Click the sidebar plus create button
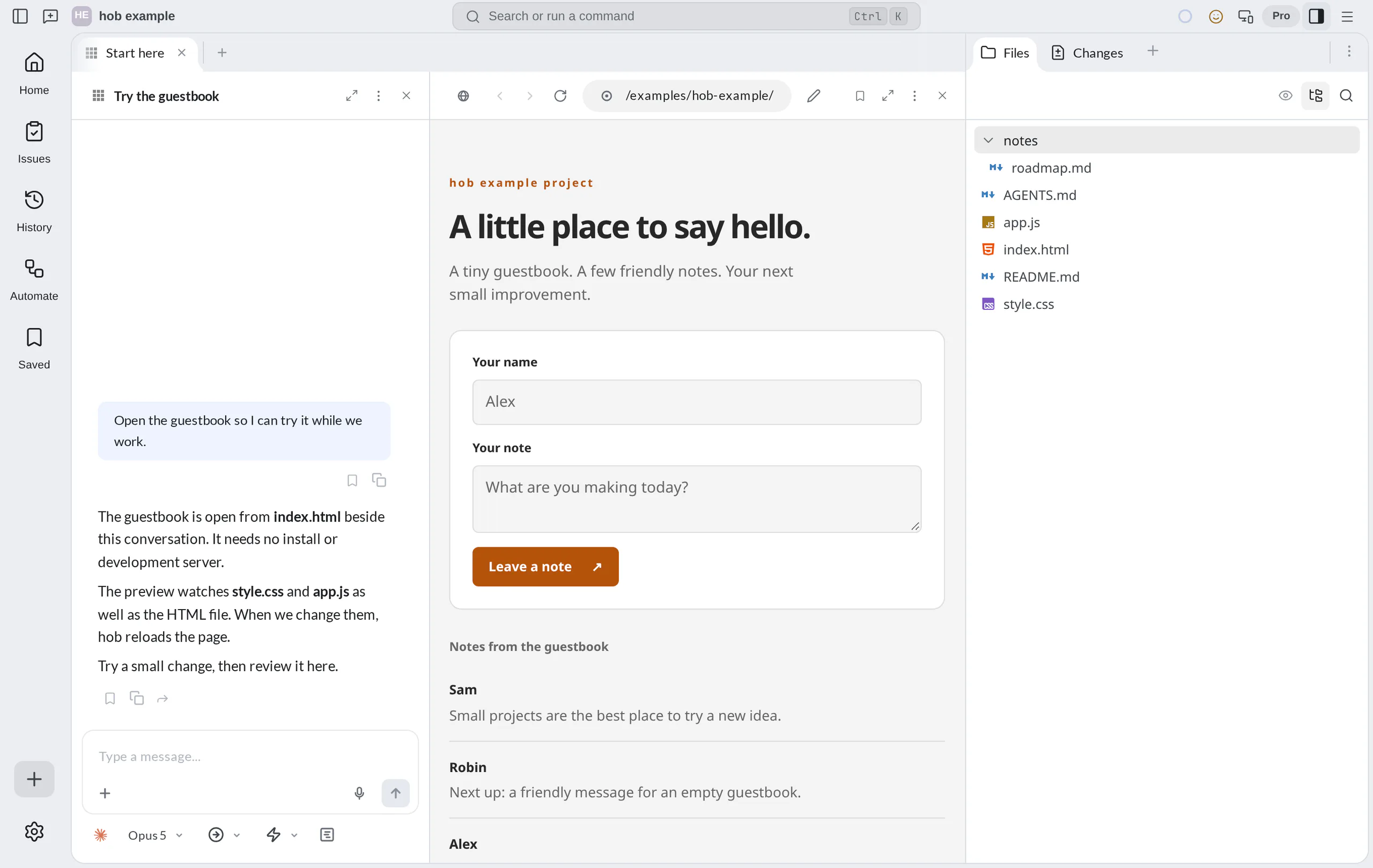 coord(34,779)
